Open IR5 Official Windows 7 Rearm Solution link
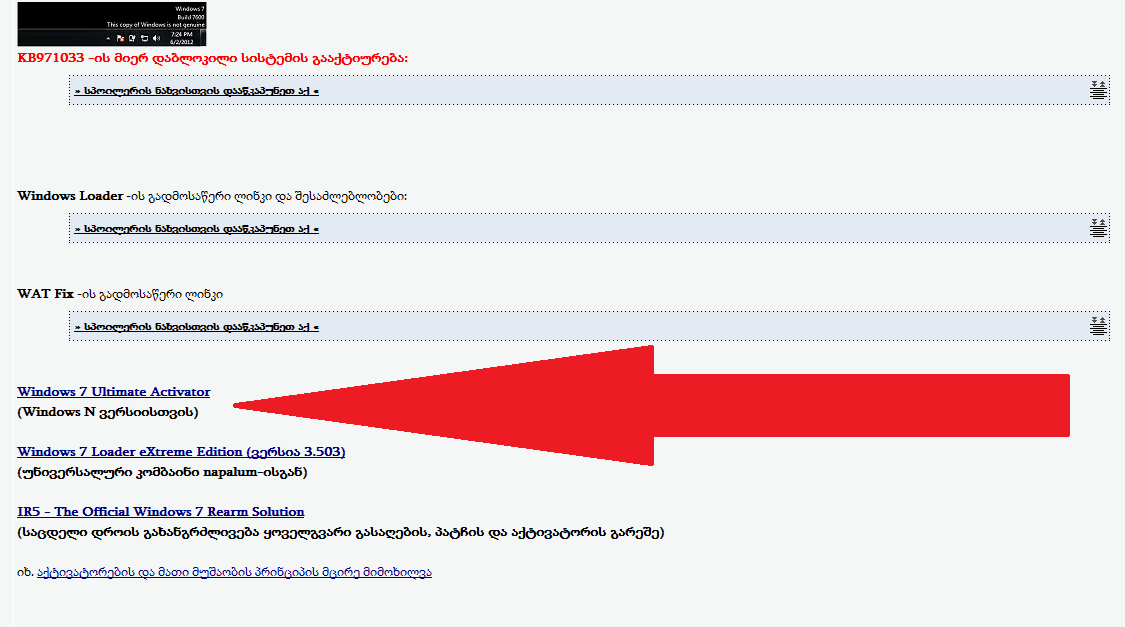This screenshot has height=627, width=1125. click(161, 512)
